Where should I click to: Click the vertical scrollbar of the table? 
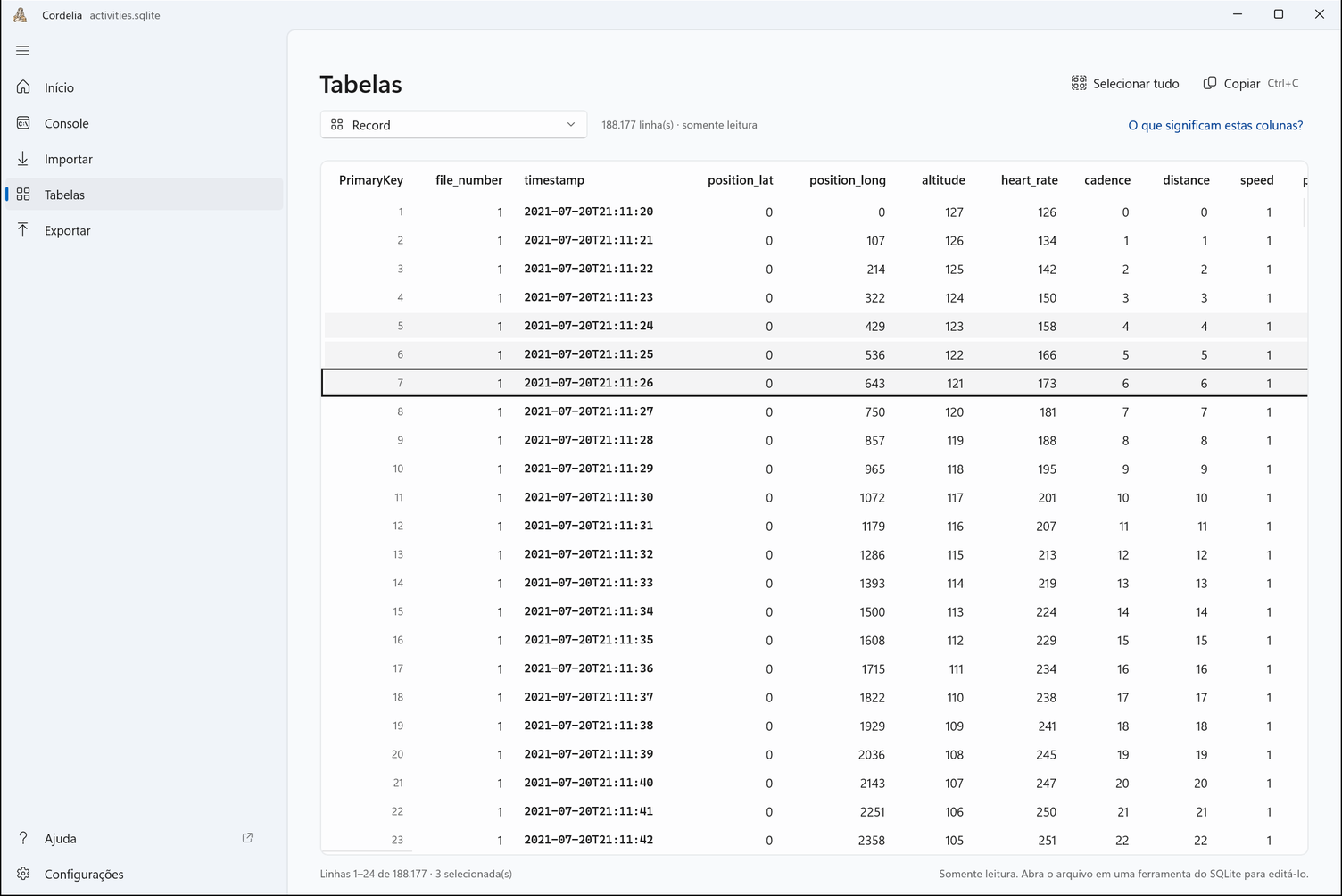(1304, 212)
